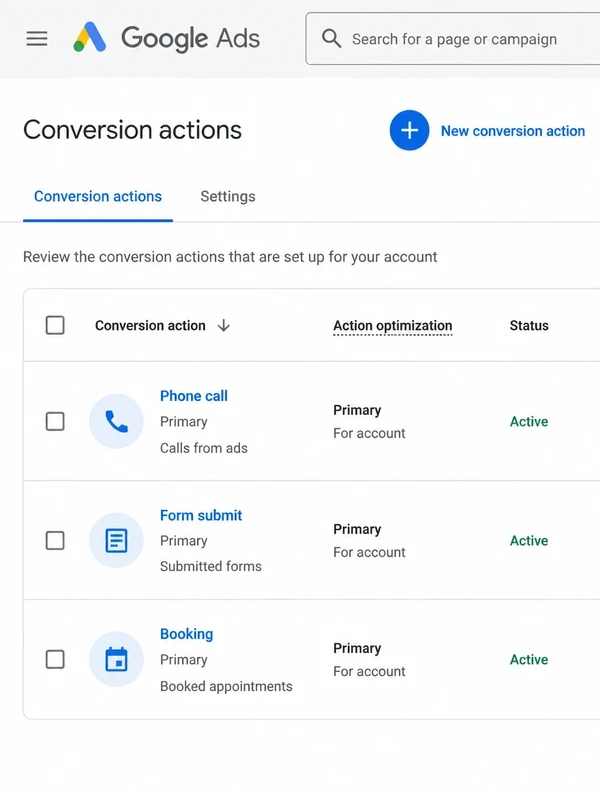The width and height of the screenshot is (600, 796).
Task: Switch to the Settings tab
Action: (228, 196)
